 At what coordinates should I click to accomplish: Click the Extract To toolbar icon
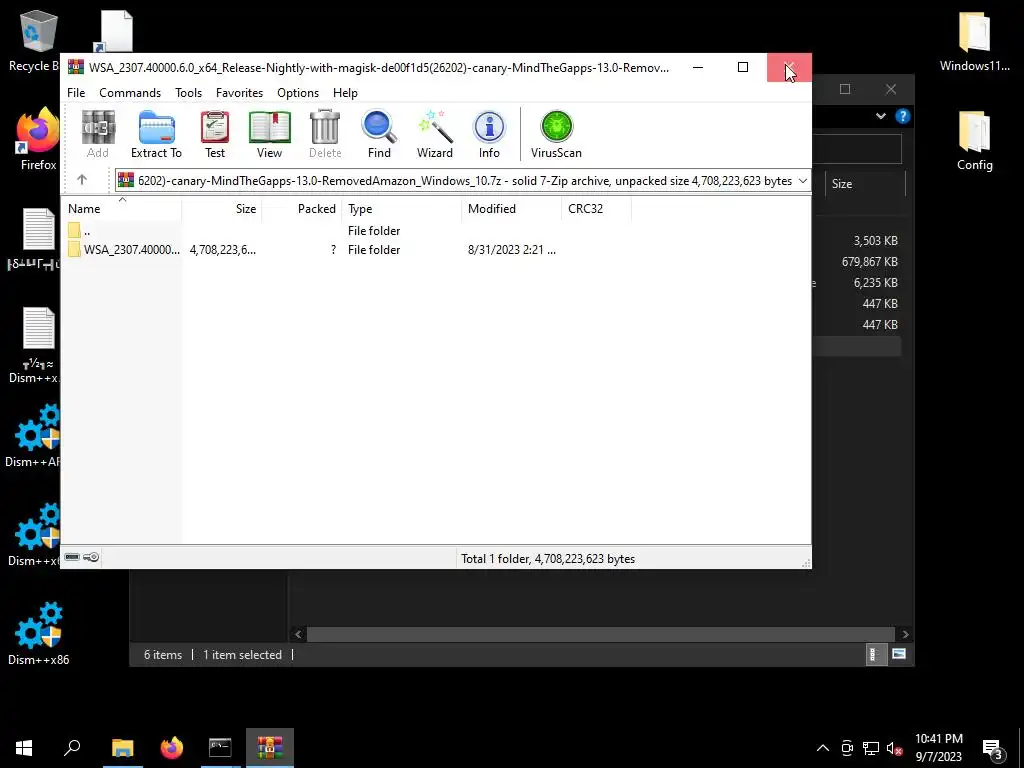[156, 135]
